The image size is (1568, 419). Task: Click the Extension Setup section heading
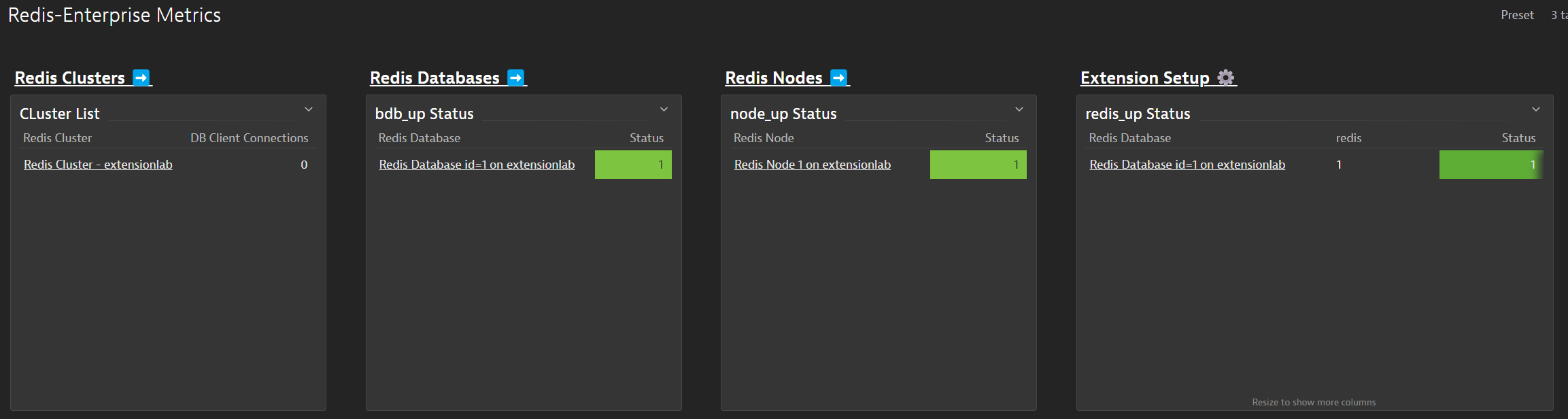tap(1144, 78)
